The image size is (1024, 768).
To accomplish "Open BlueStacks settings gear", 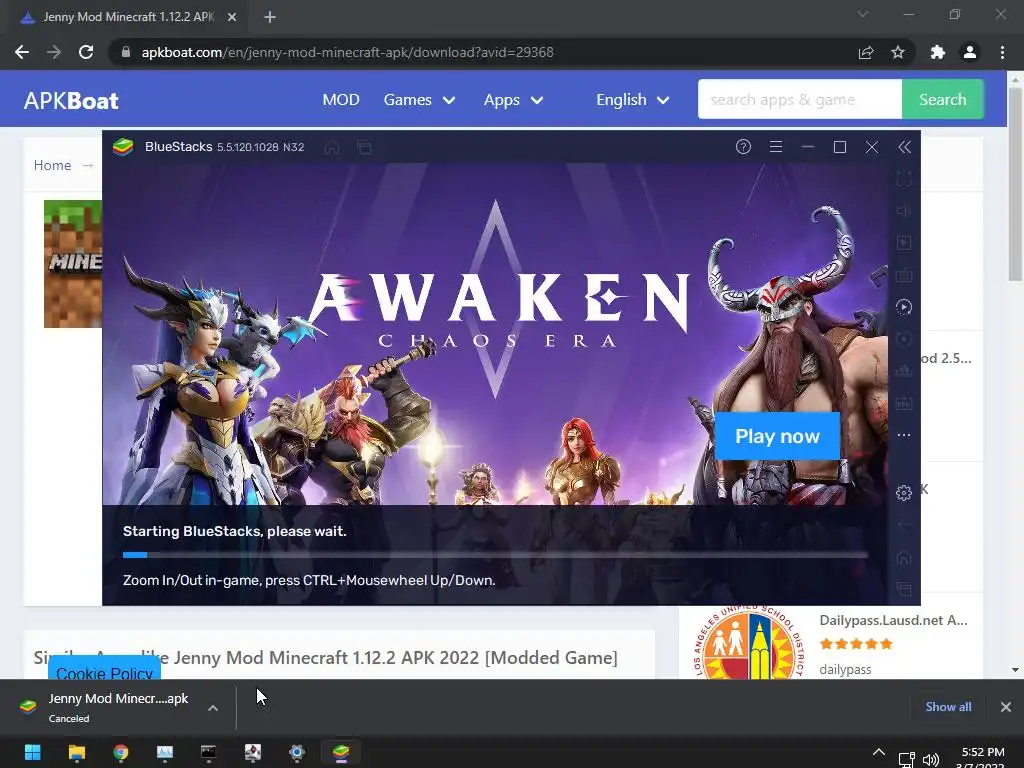I will [x=904, y=493].
